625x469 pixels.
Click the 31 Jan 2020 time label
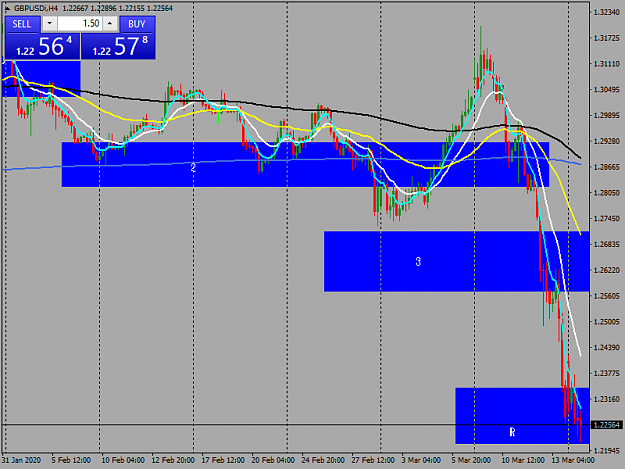point(22,460)
